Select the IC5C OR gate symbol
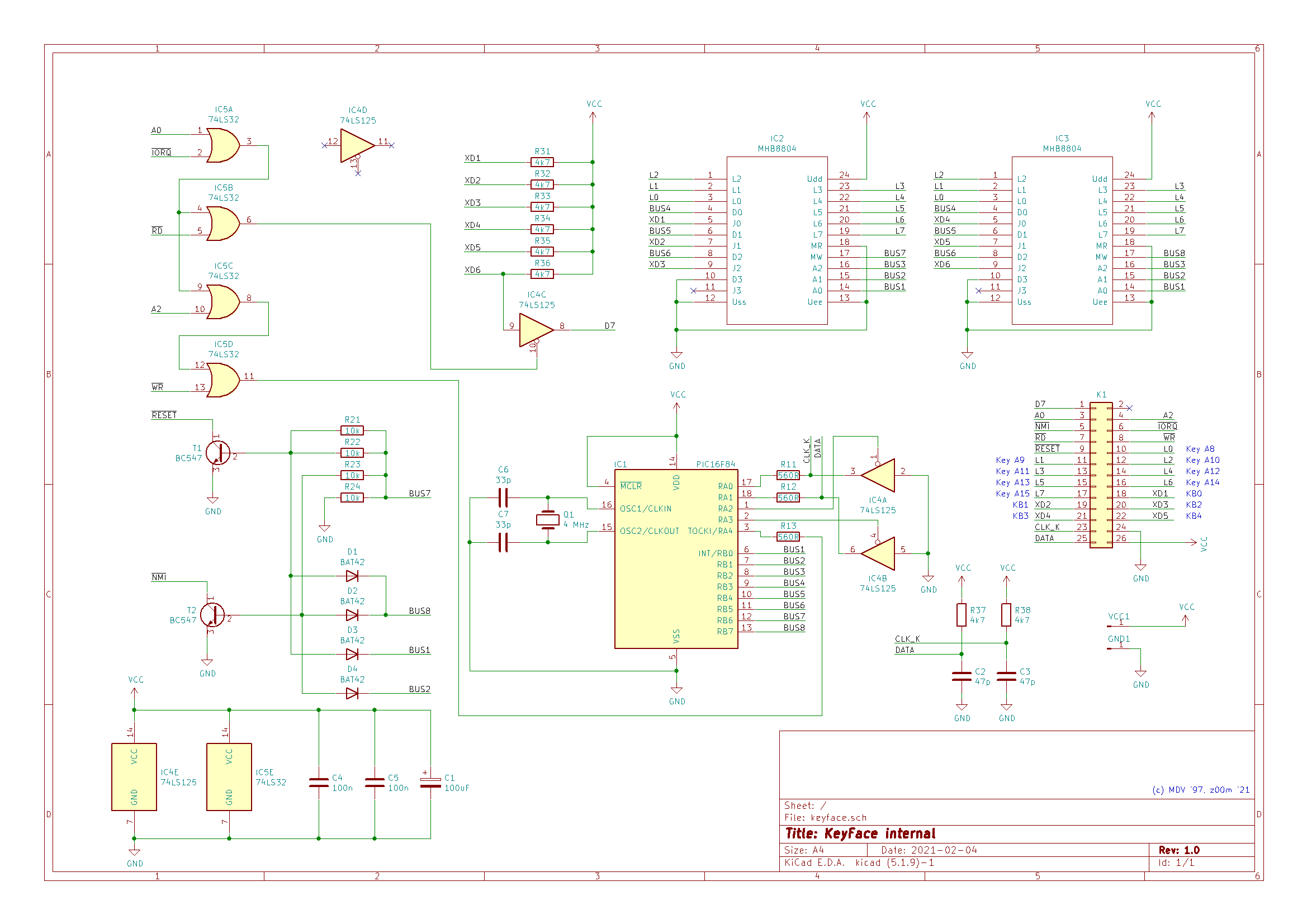This screenshot has width=1307, height=924. [222, 302]
